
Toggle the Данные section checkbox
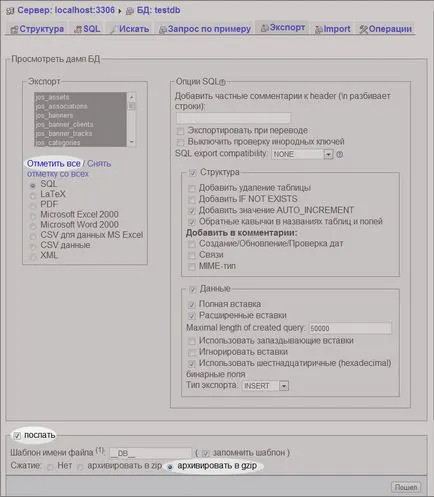click(x=192, y=289)
